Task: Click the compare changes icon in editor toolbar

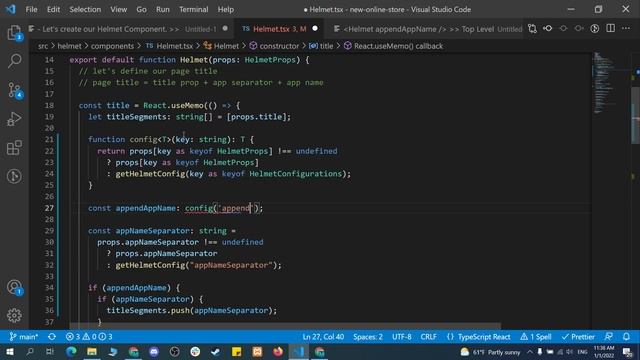Action: [532, 29]
